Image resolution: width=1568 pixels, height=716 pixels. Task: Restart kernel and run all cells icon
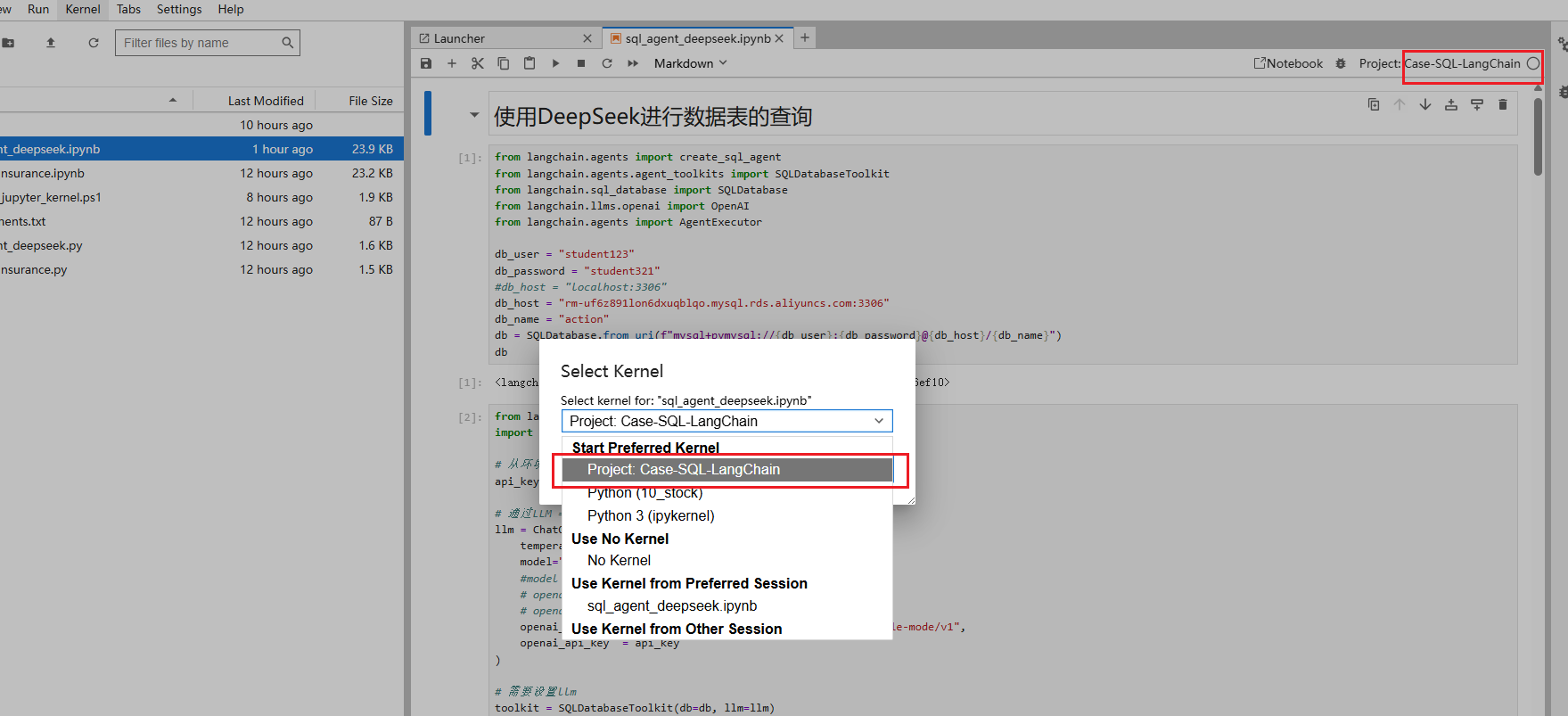633,63
